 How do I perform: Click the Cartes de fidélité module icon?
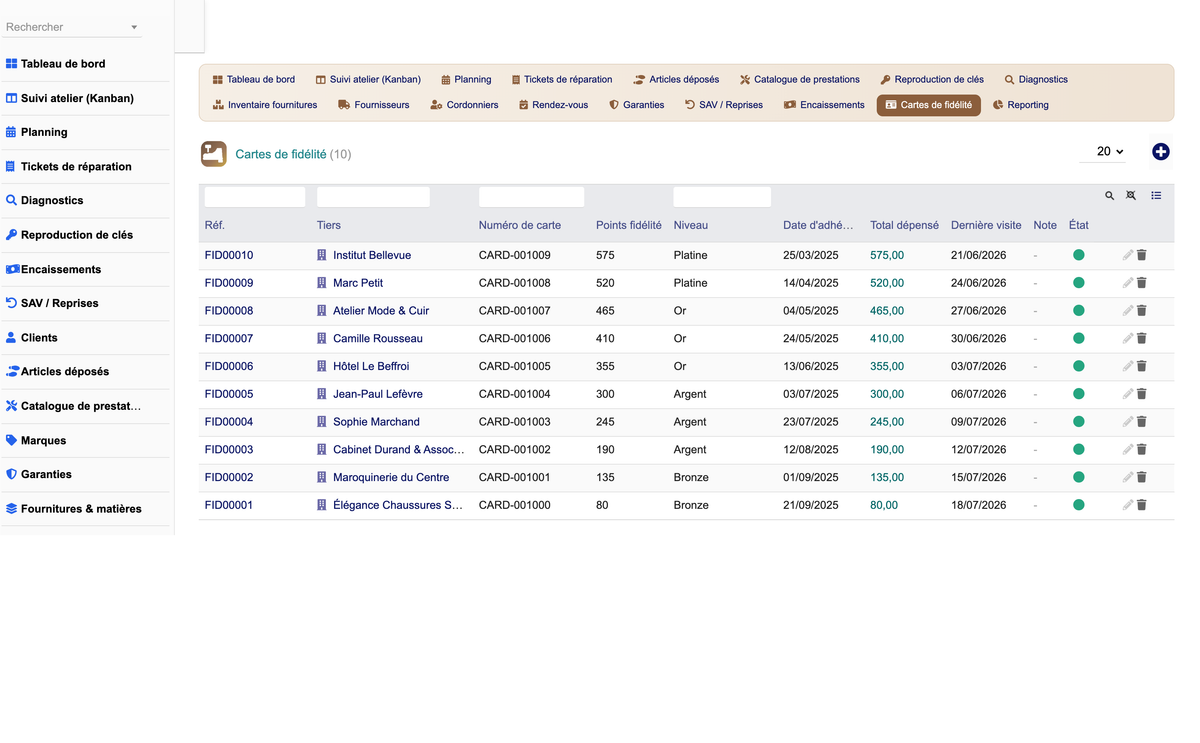pyautogui.click(x=214, y=154)
